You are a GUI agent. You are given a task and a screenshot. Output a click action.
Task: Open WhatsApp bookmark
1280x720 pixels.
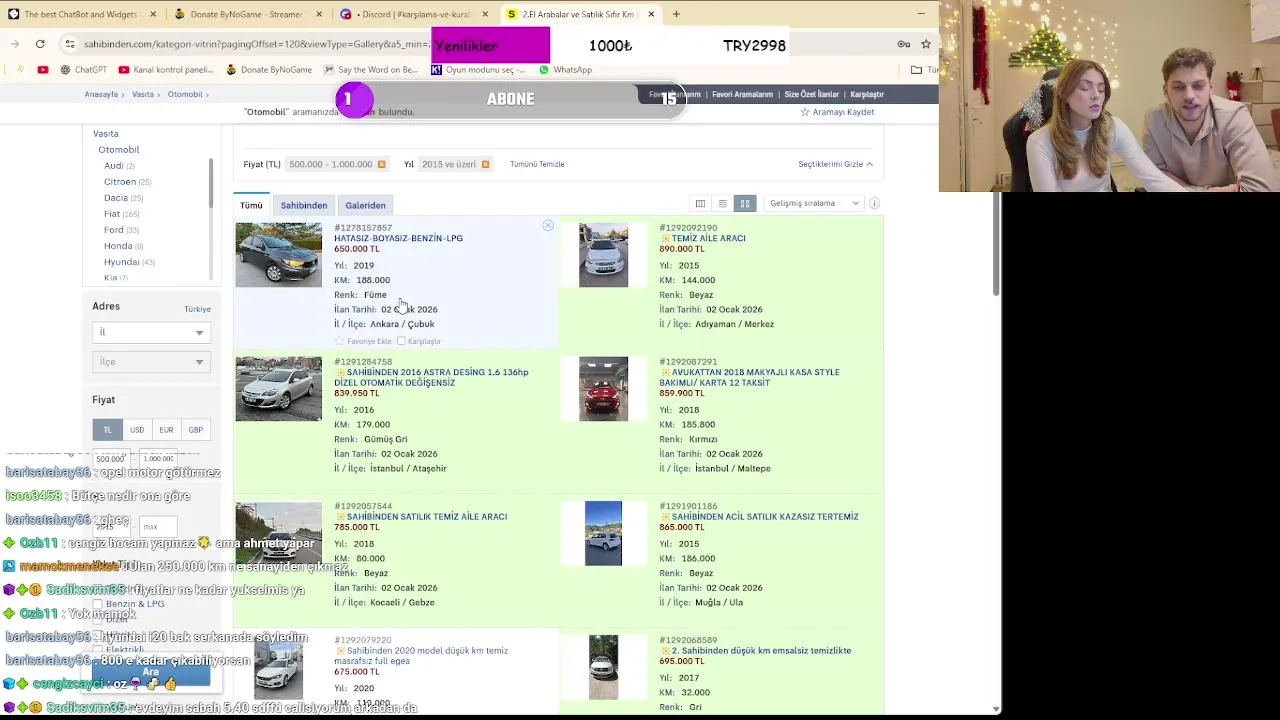point(565,70)
